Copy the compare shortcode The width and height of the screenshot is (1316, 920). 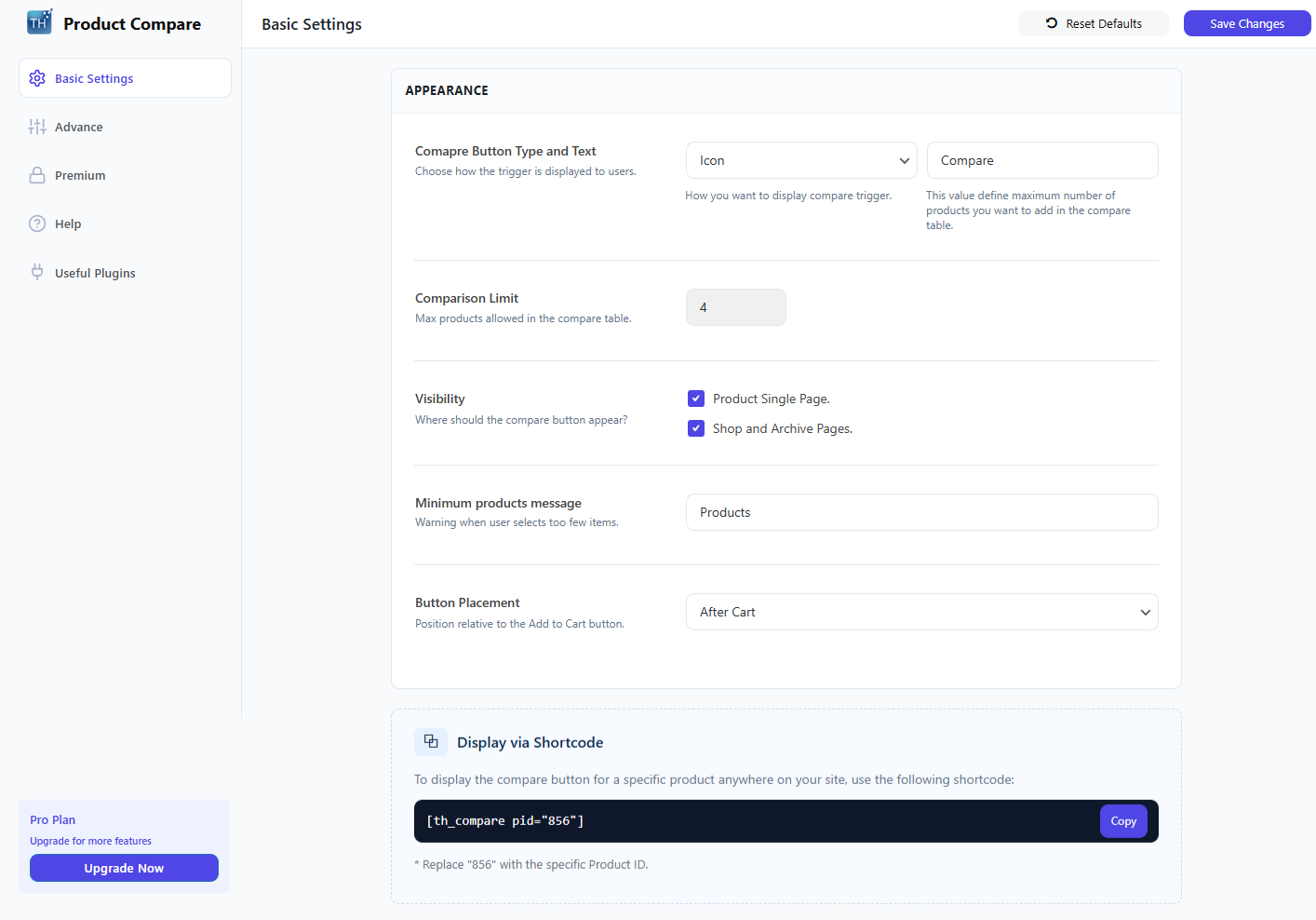pyautogui.click(x=1123, y=820)
